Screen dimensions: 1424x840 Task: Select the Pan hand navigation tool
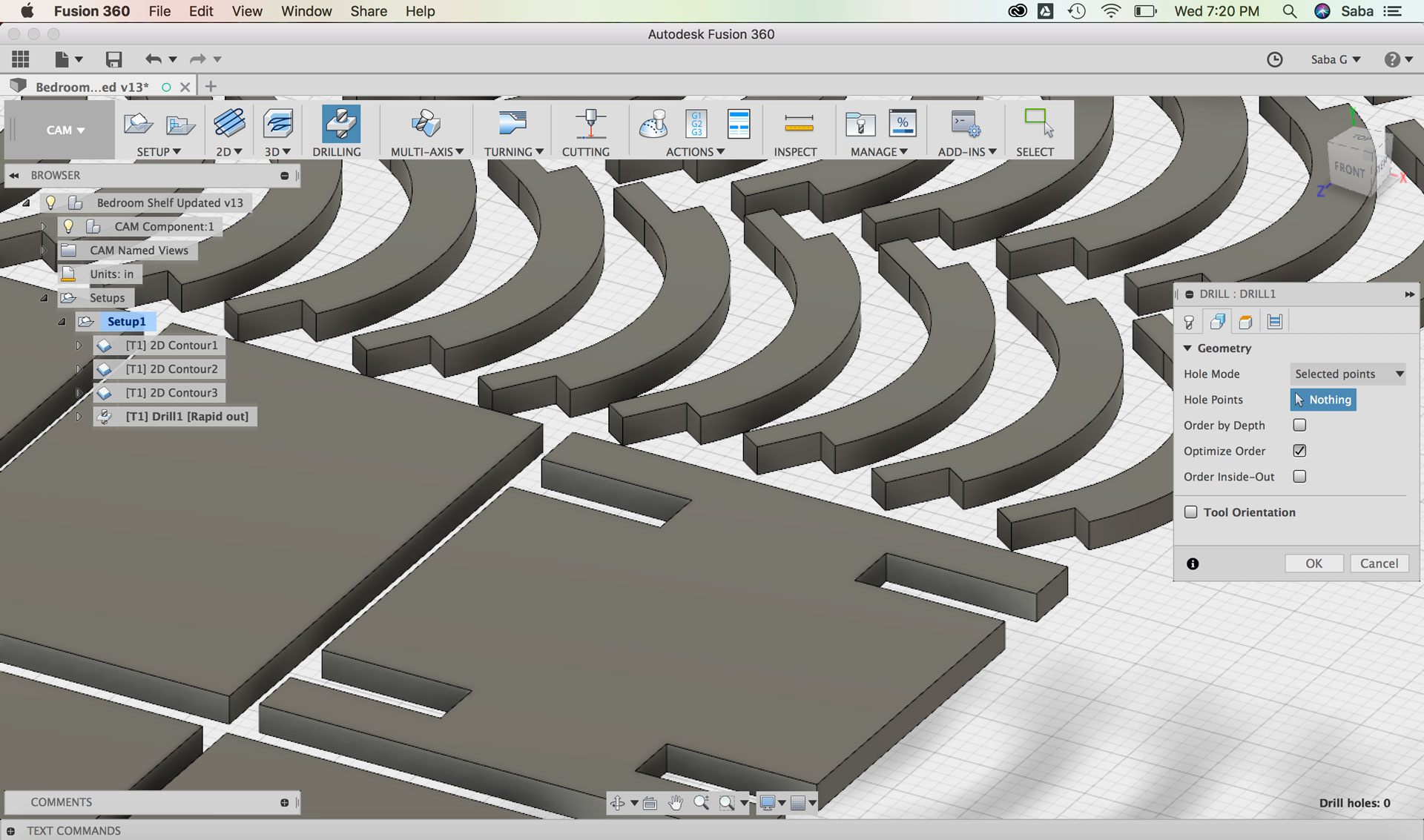675,803
